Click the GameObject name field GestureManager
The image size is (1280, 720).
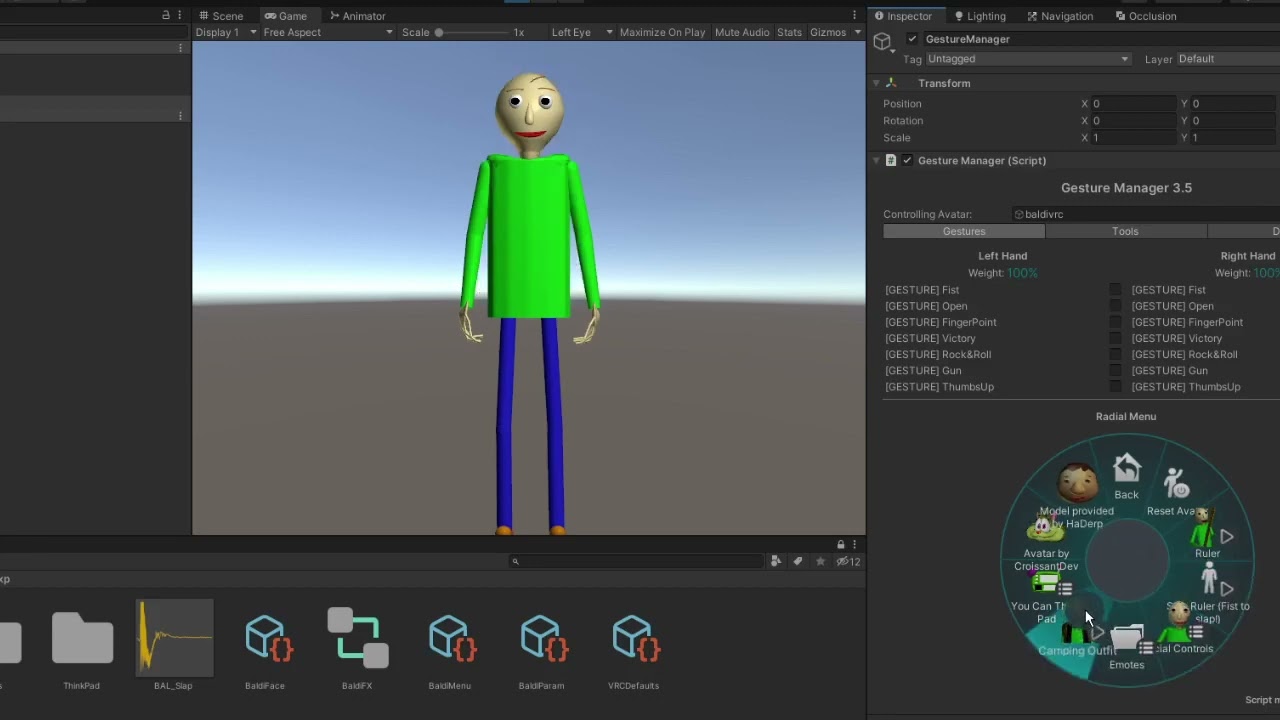(1100, 39)
